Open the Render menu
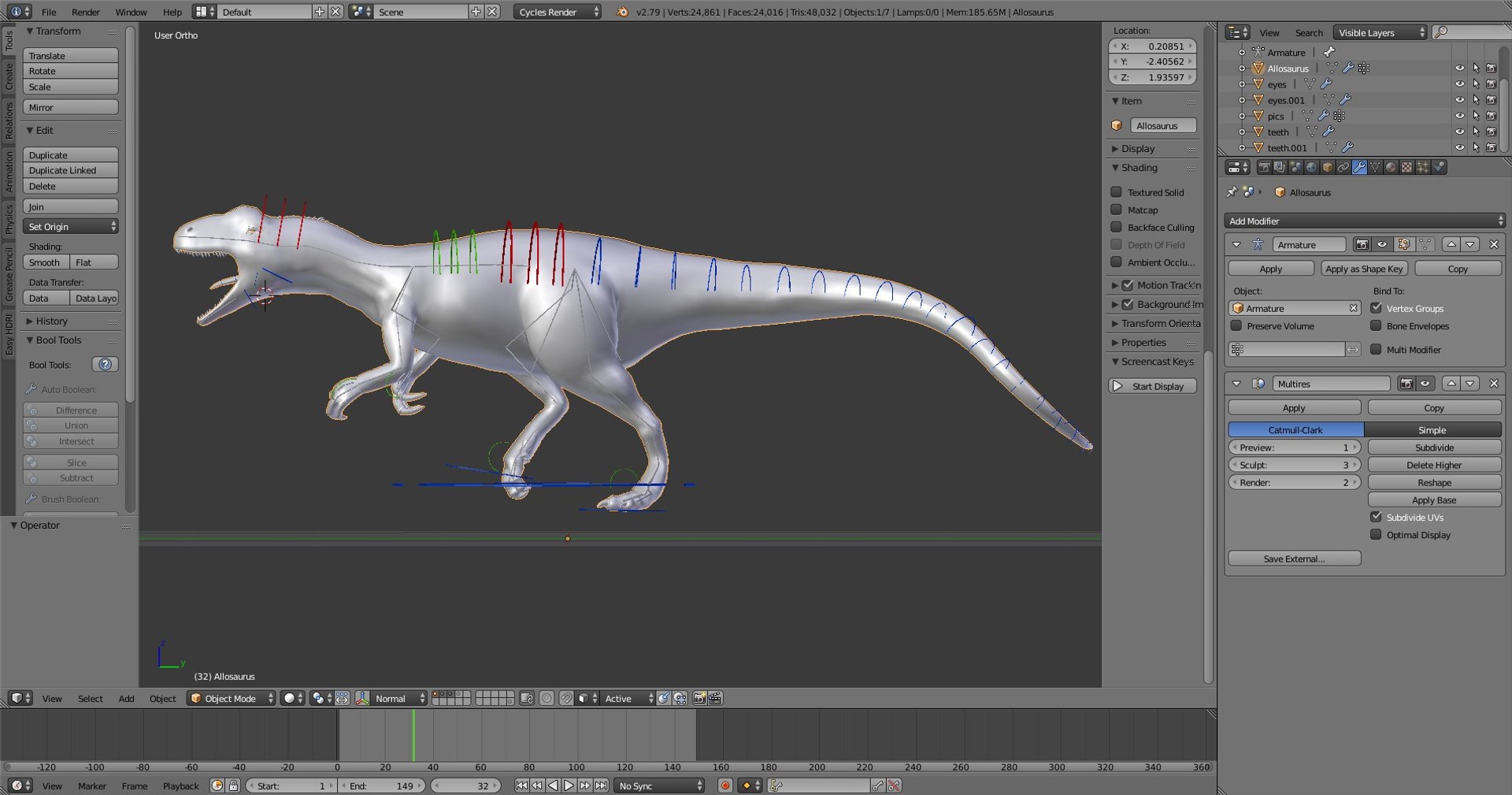The width and height of the screenshot is (1512, 795). click(86, 12)
